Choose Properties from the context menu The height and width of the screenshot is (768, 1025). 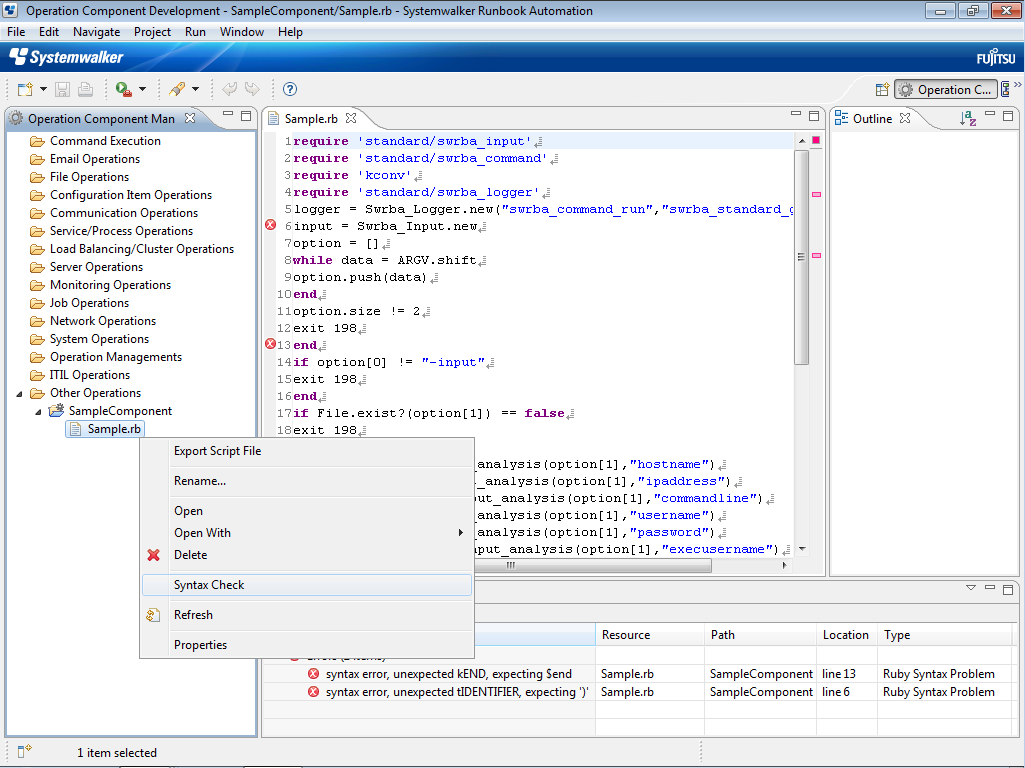(307, 645)
